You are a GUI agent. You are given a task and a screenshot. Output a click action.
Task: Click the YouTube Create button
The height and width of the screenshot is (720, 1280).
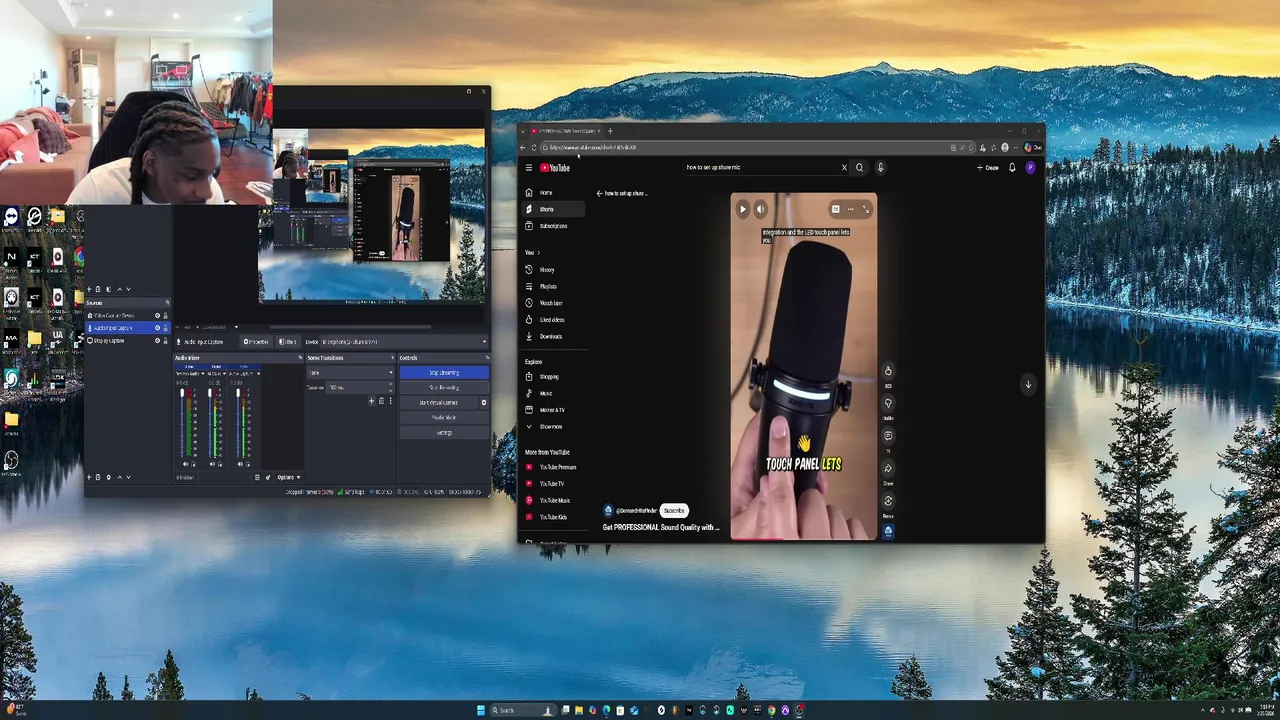(x=988, y=168)
